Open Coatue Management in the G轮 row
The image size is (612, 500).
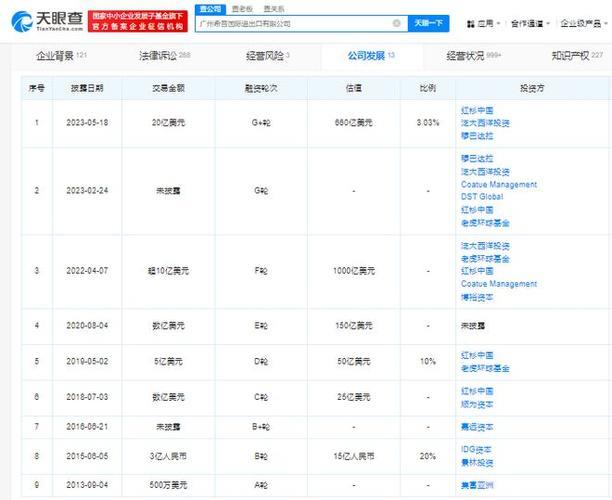coord(499,184)
